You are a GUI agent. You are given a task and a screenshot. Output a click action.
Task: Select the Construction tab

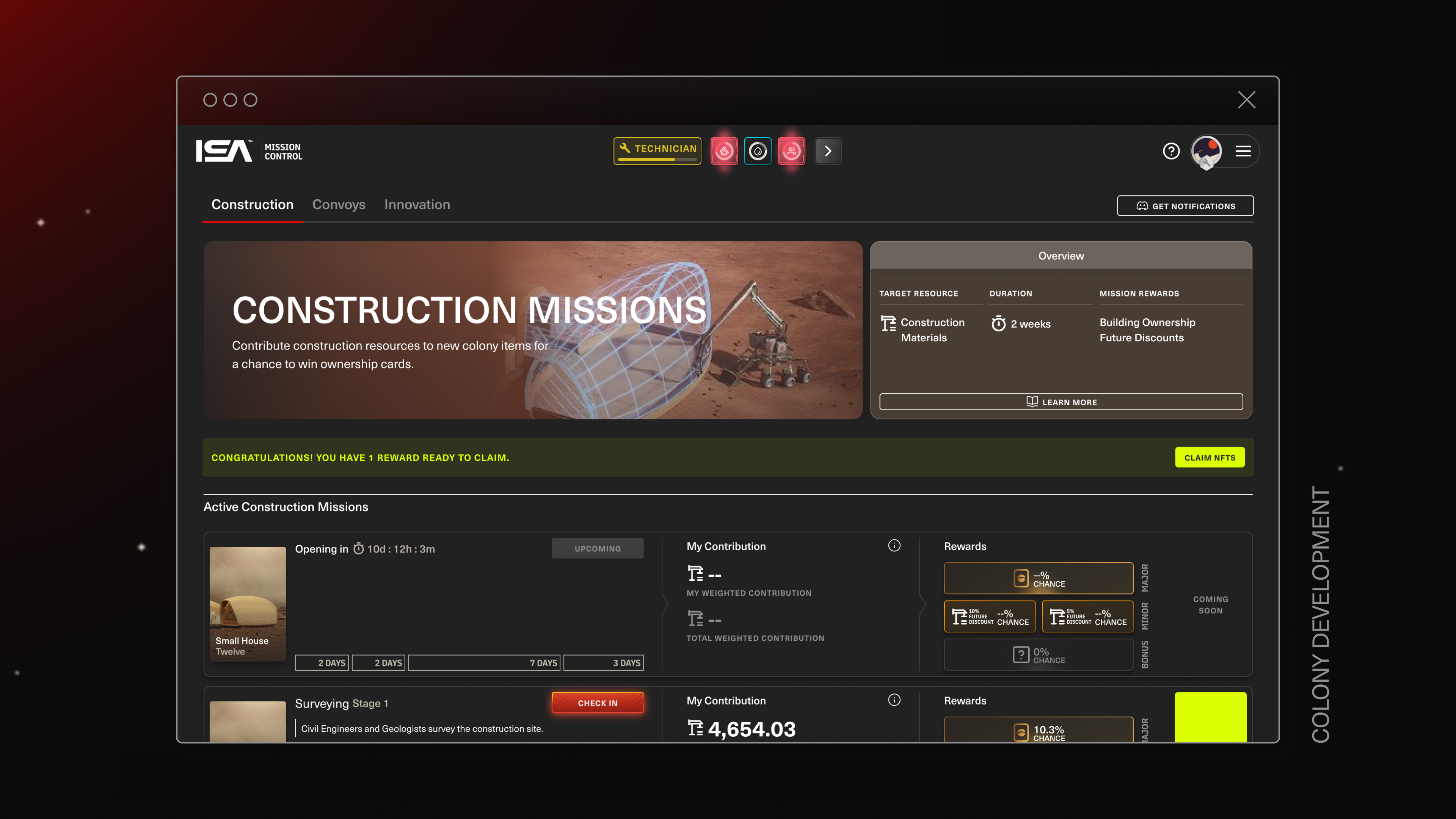[x=252, y=205]
